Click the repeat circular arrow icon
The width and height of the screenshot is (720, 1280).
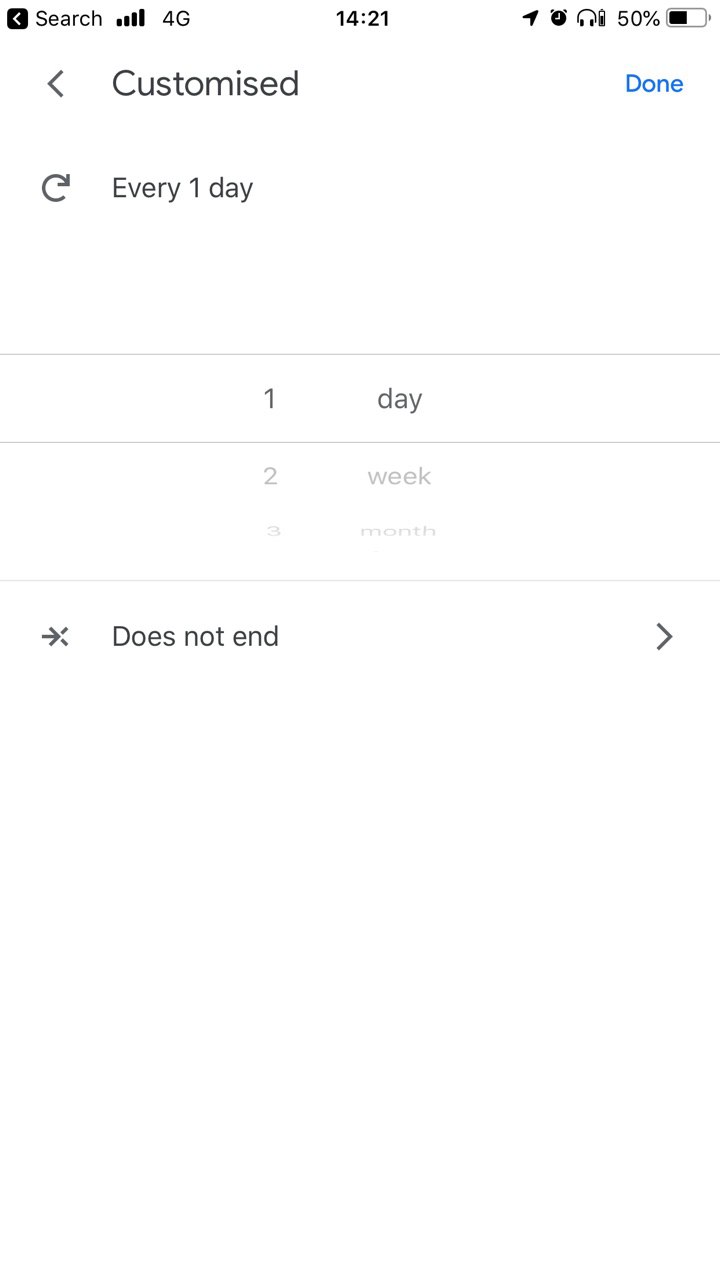coord(55,188)
